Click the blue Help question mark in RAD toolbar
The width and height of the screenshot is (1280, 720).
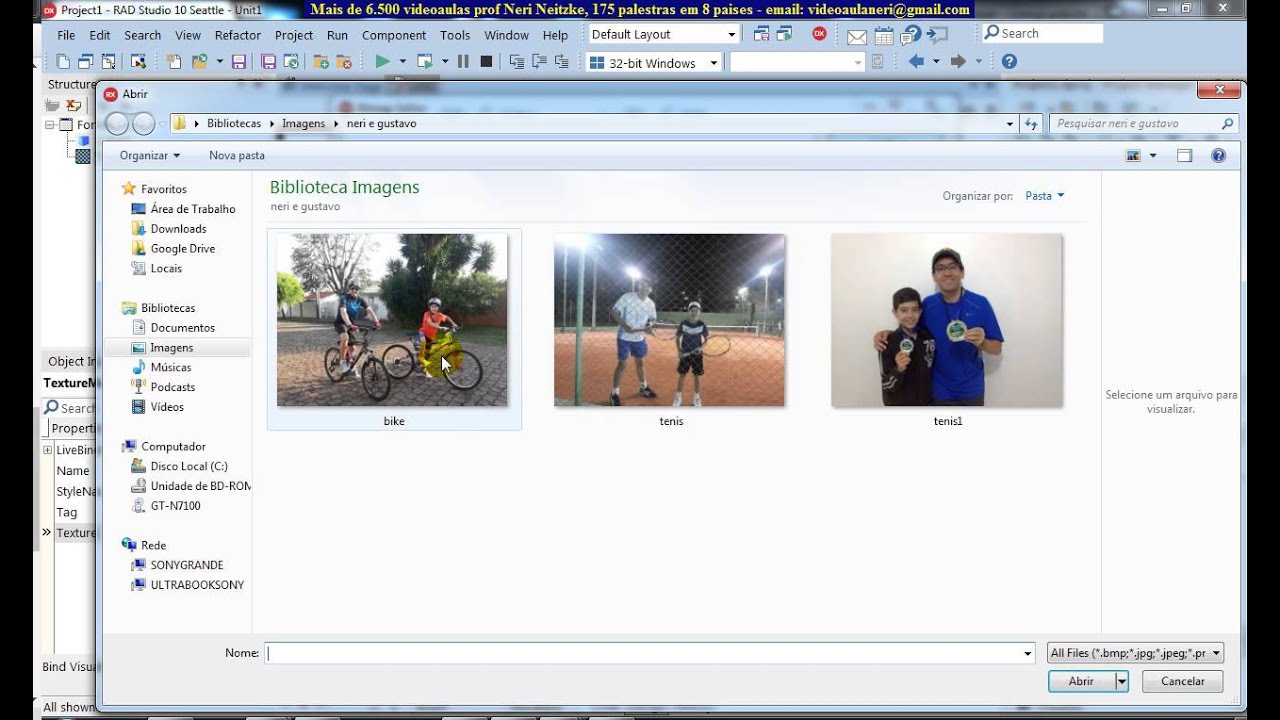point(1009,62)
